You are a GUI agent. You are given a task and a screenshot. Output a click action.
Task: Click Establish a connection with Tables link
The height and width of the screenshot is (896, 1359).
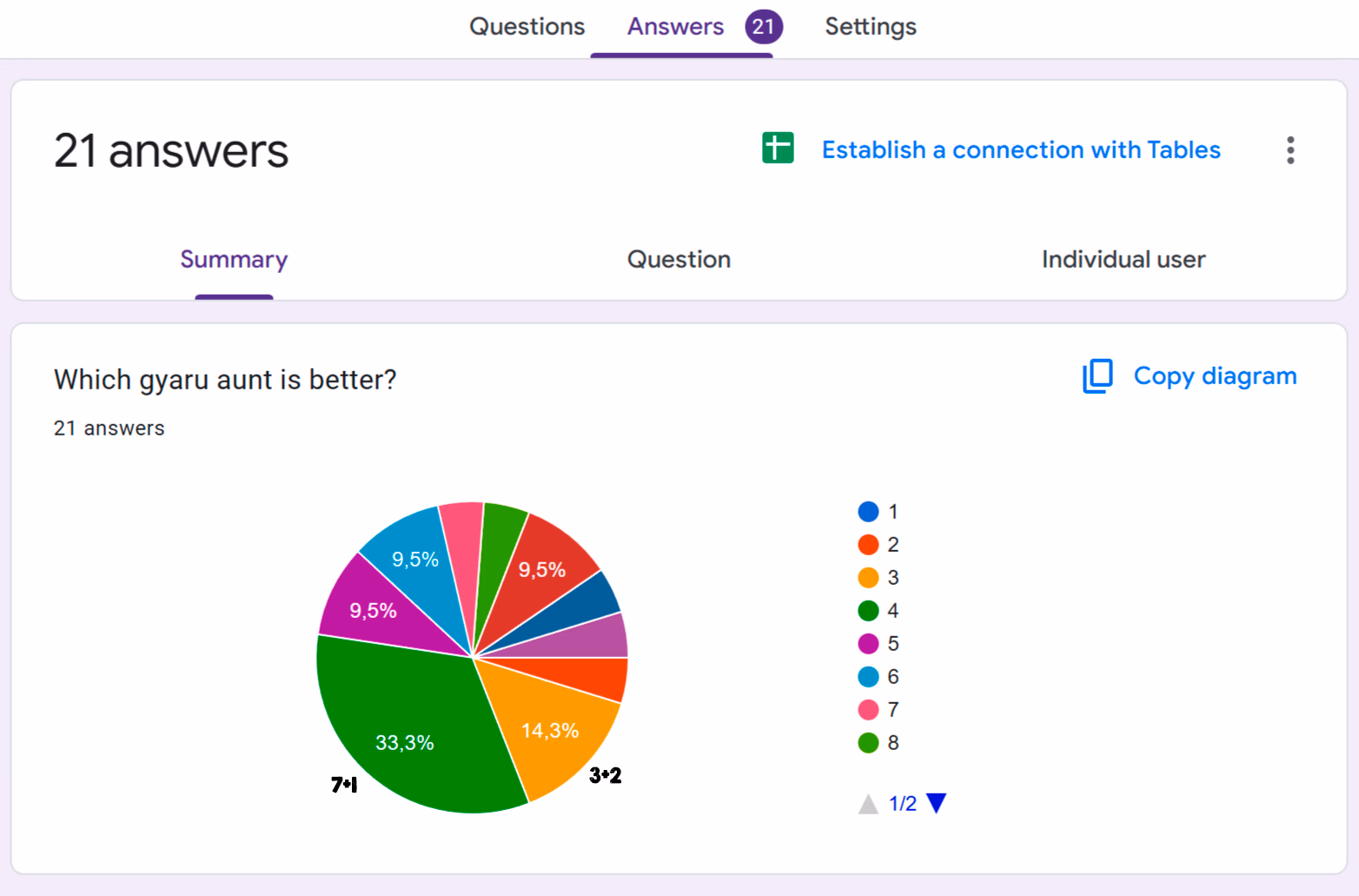[x=1021, y=150]
